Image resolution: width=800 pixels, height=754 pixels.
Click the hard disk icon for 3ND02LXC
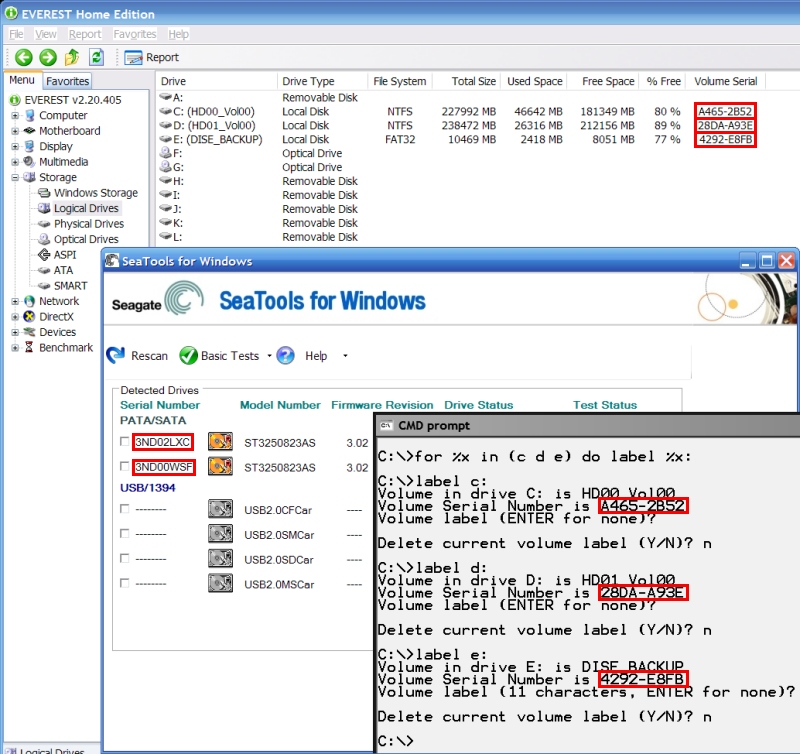click(x=220, y=441)
